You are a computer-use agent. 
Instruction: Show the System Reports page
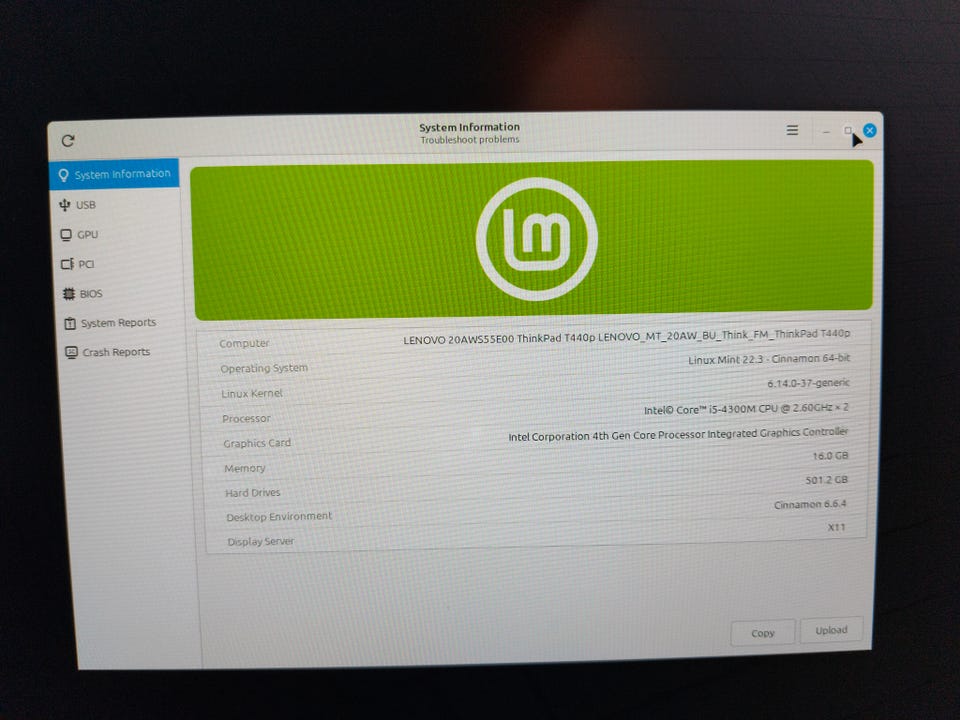[x=120, y=323]
